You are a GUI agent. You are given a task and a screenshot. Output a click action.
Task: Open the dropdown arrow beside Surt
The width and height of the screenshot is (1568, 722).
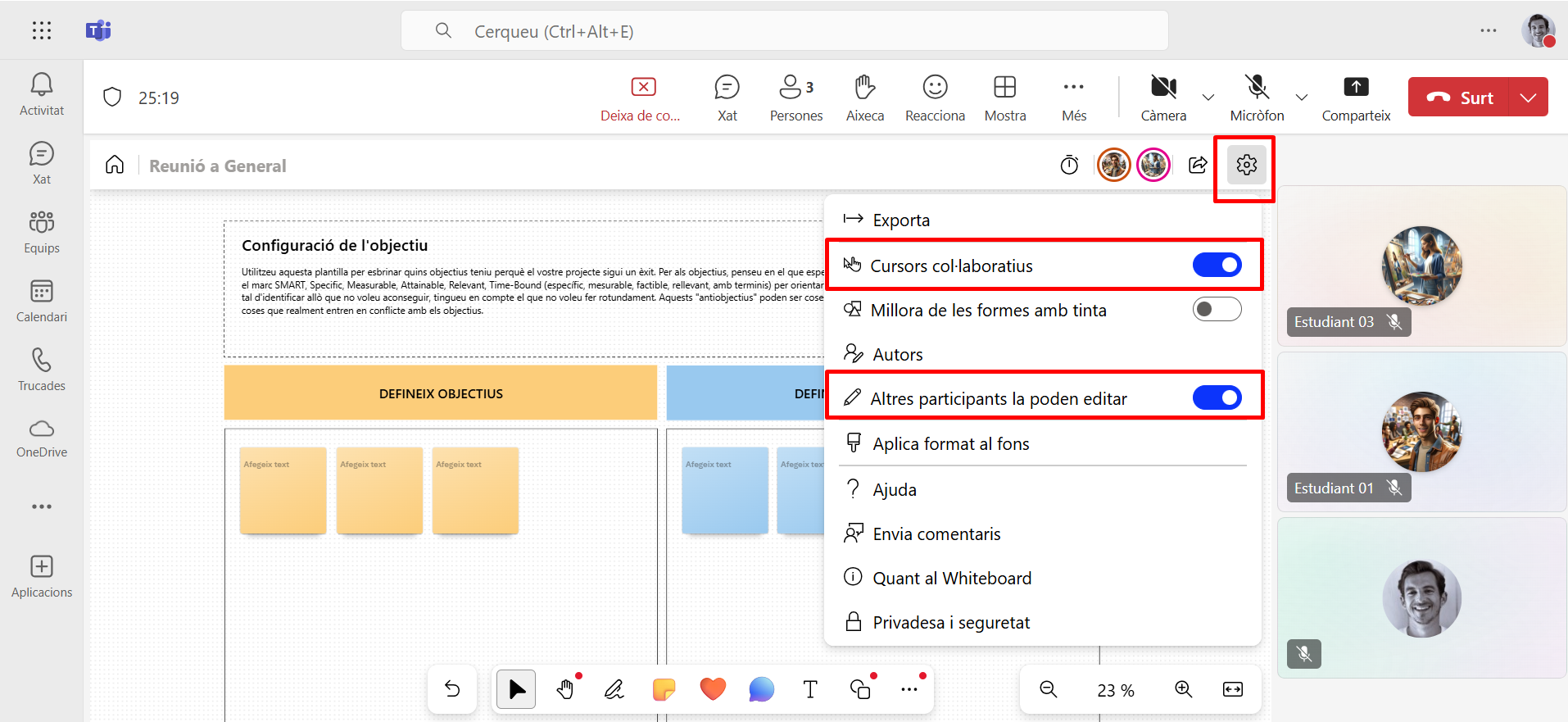coord(1528,98)
